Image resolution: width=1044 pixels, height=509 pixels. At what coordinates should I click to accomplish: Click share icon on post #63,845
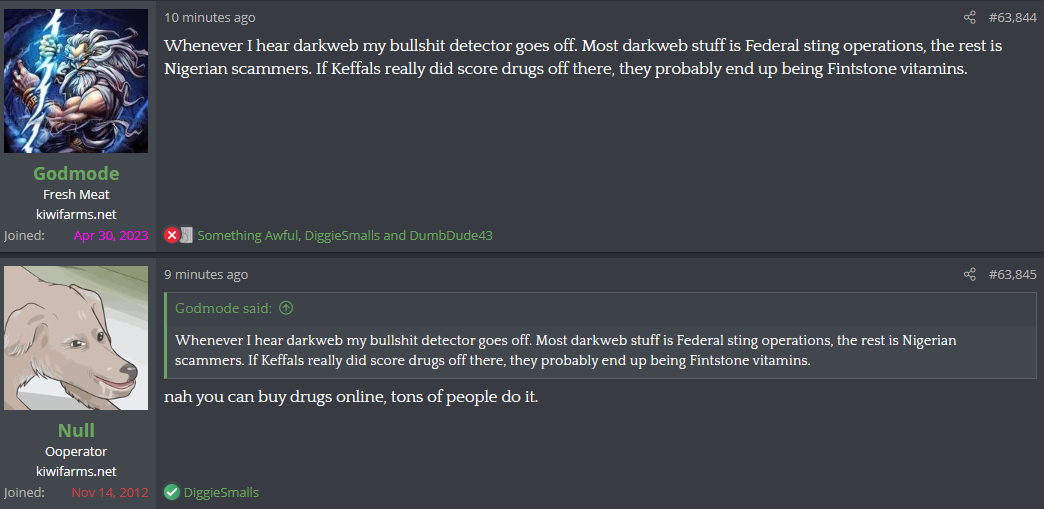pos(969,274)
